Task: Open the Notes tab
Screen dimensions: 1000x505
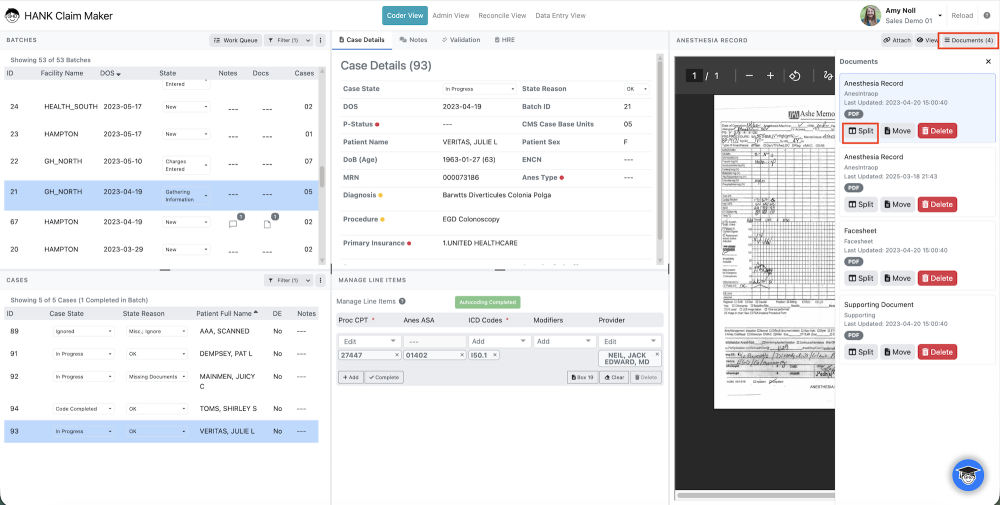Action: tap(413, 40)
